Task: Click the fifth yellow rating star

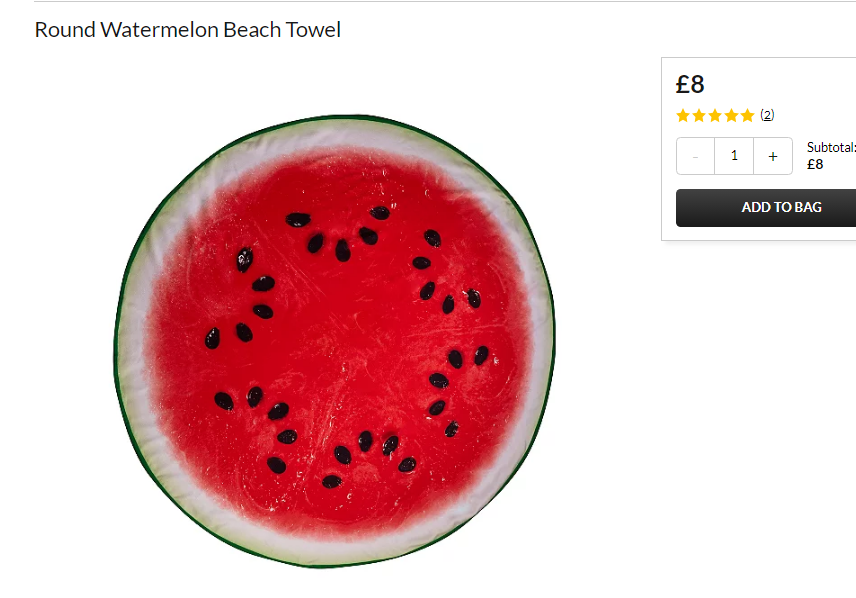Action: [747, 115]
